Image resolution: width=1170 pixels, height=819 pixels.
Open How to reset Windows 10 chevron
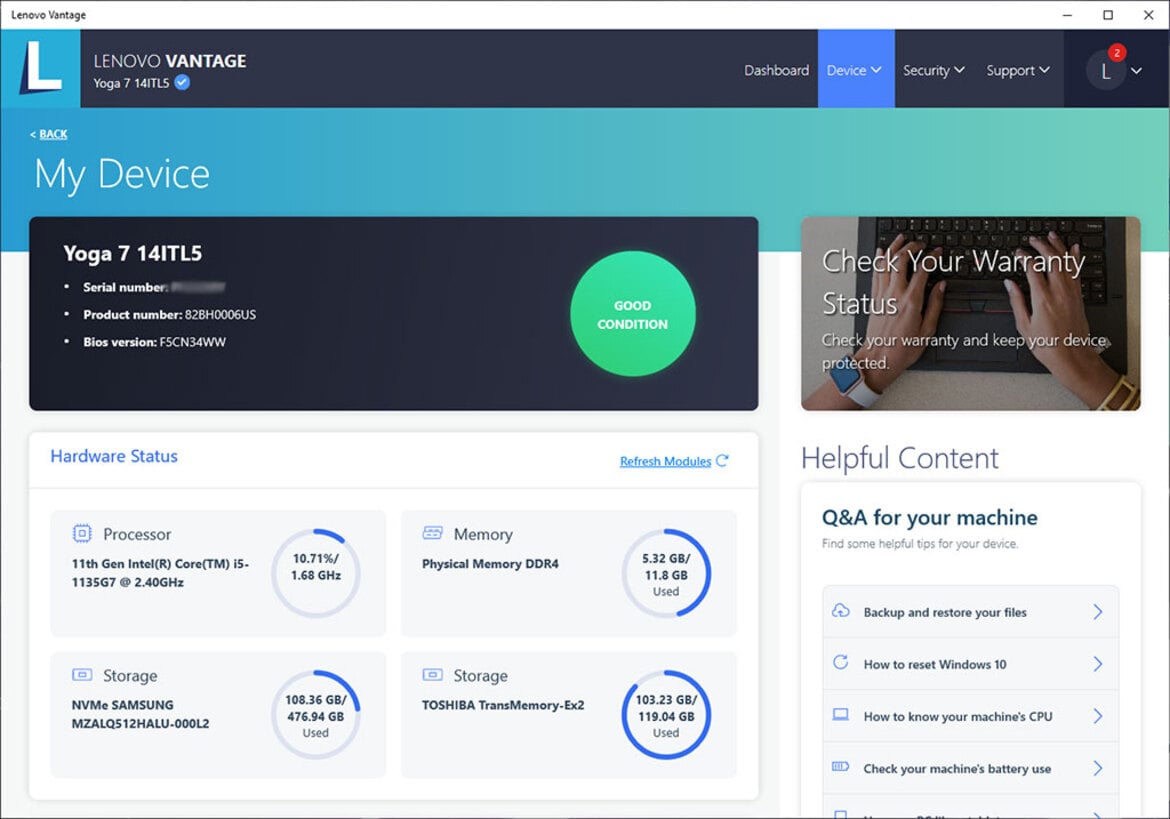(1098, 664)
